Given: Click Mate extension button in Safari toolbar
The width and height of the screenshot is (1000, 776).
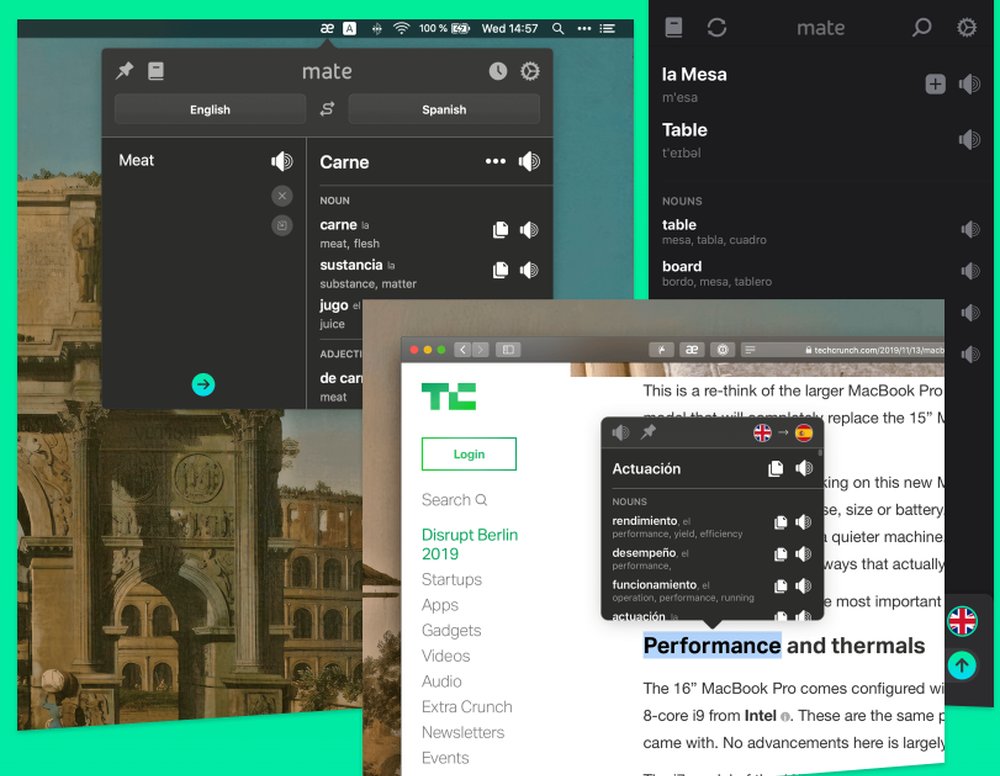Looking at the screenshot, I should point(691,349).
